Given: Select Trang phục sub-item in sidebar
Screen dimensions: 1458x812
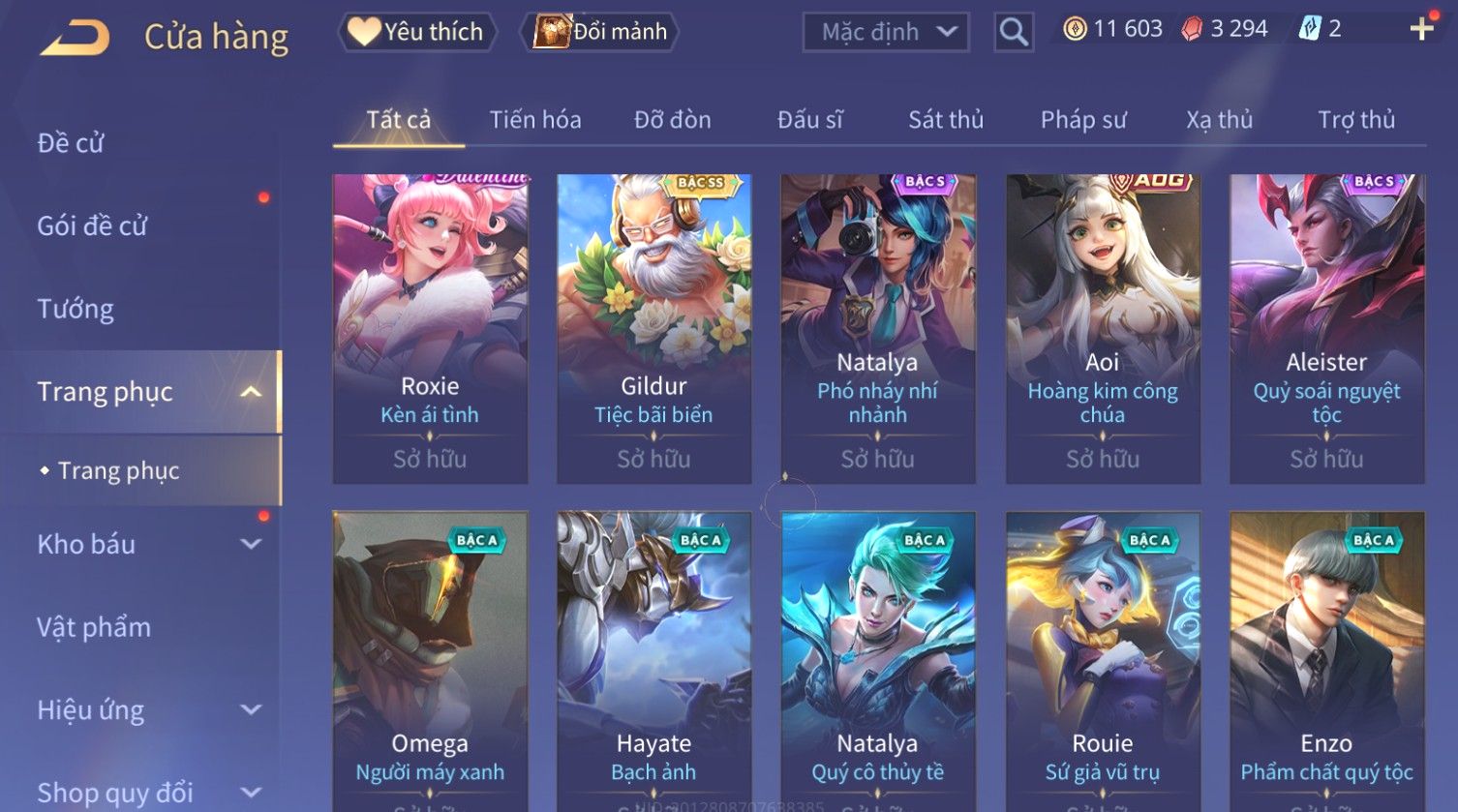Looking at the screenshot, I should click(118, 471).
